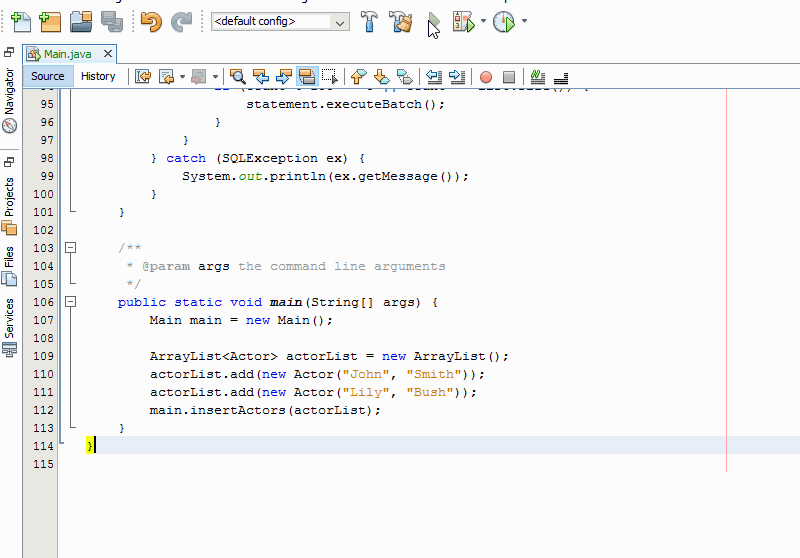Undo the last edit

click(x=150, y=21)
